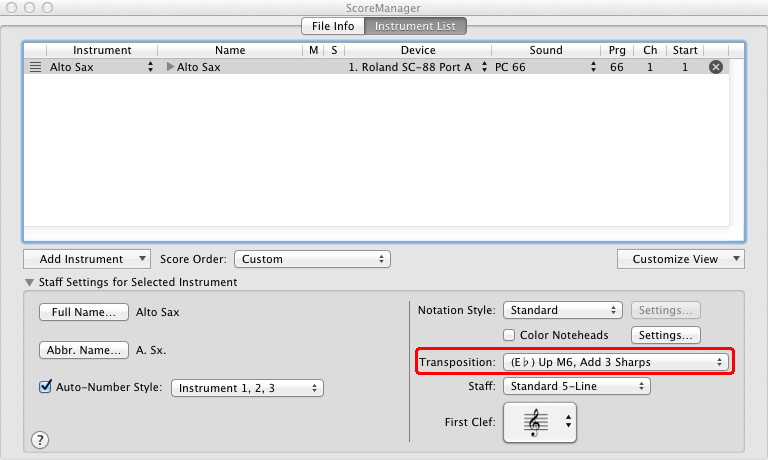The width and height of the screenshot is (768, 460).
Task: Toggle the Auto-Number Style checkbox
Action: (45, 387)
